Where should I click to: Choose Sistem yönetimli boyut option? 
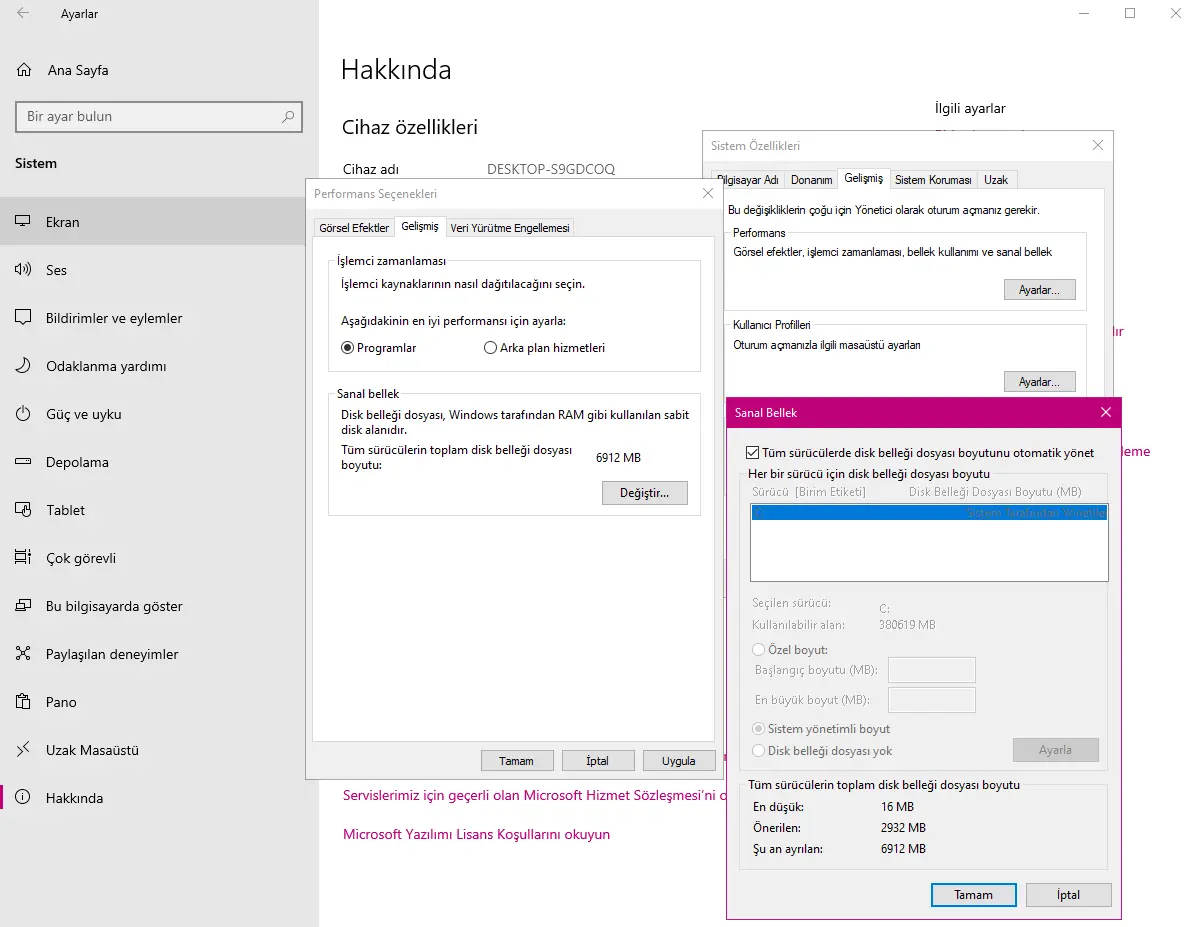758,729
